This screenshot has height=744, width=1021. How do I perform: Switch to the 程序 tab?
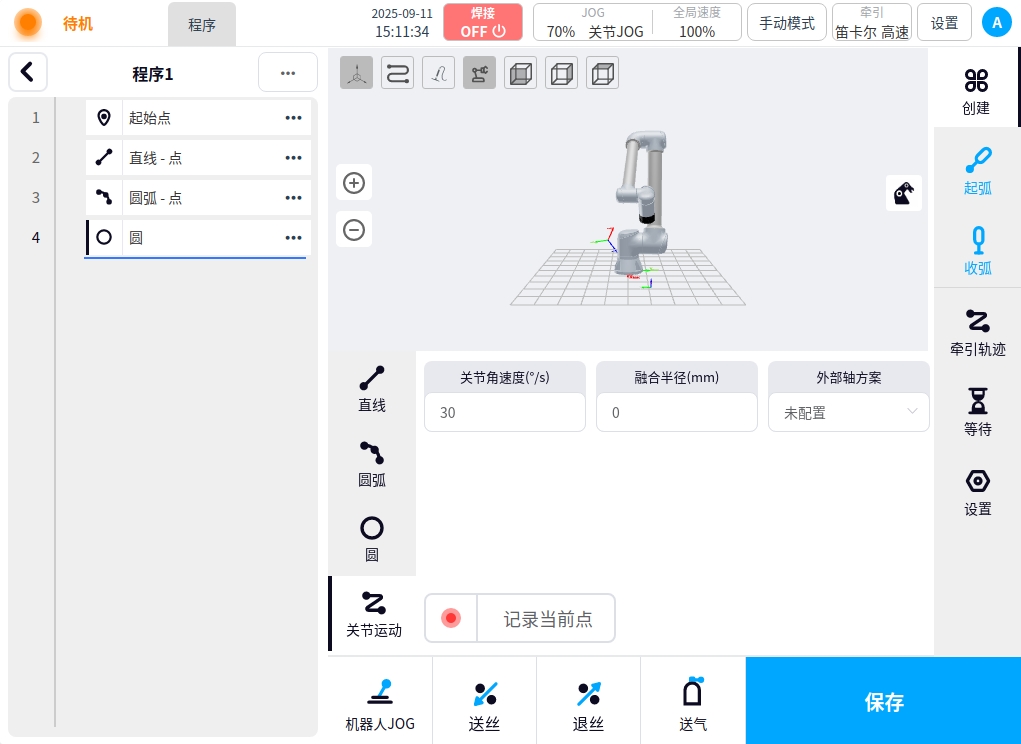(x=202, y=25)
